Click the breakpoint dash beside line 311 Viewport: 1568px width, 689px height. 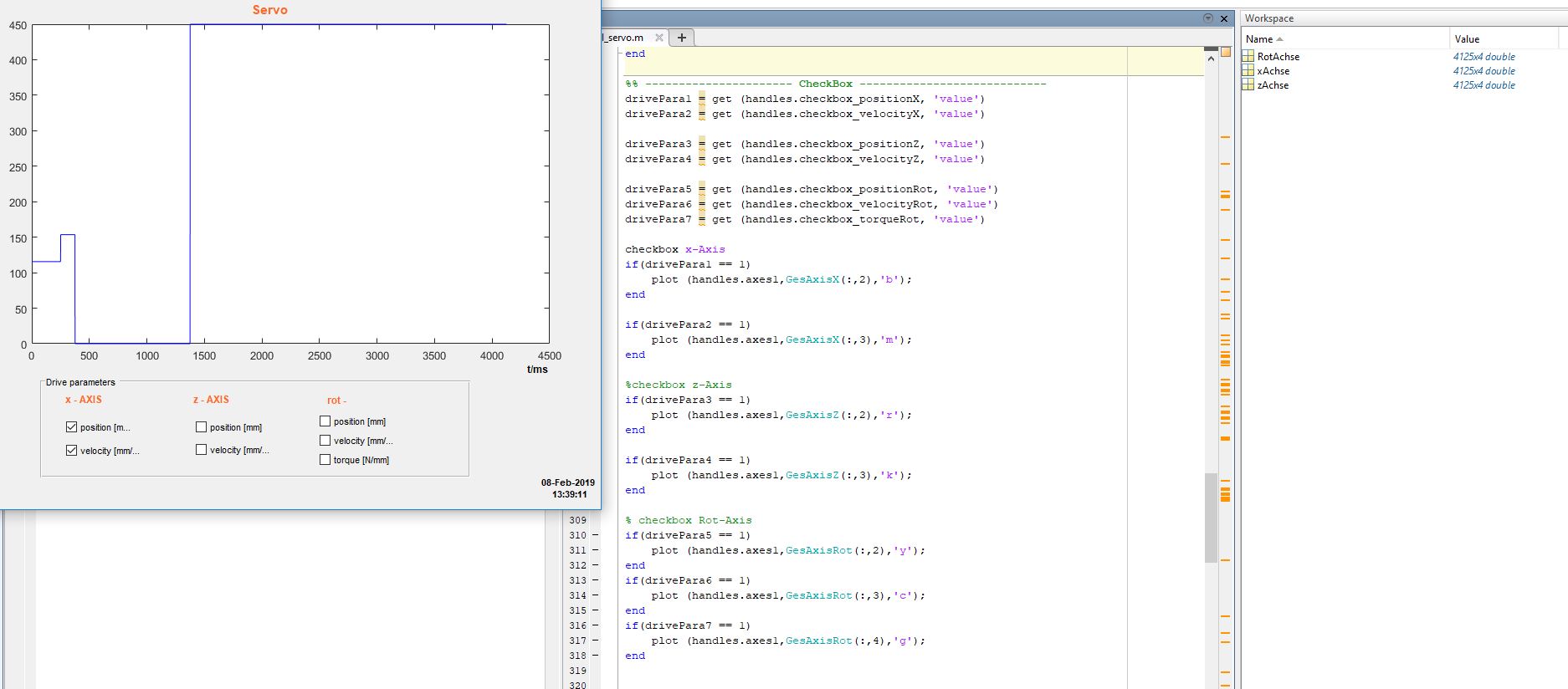[x=595, y=550]
